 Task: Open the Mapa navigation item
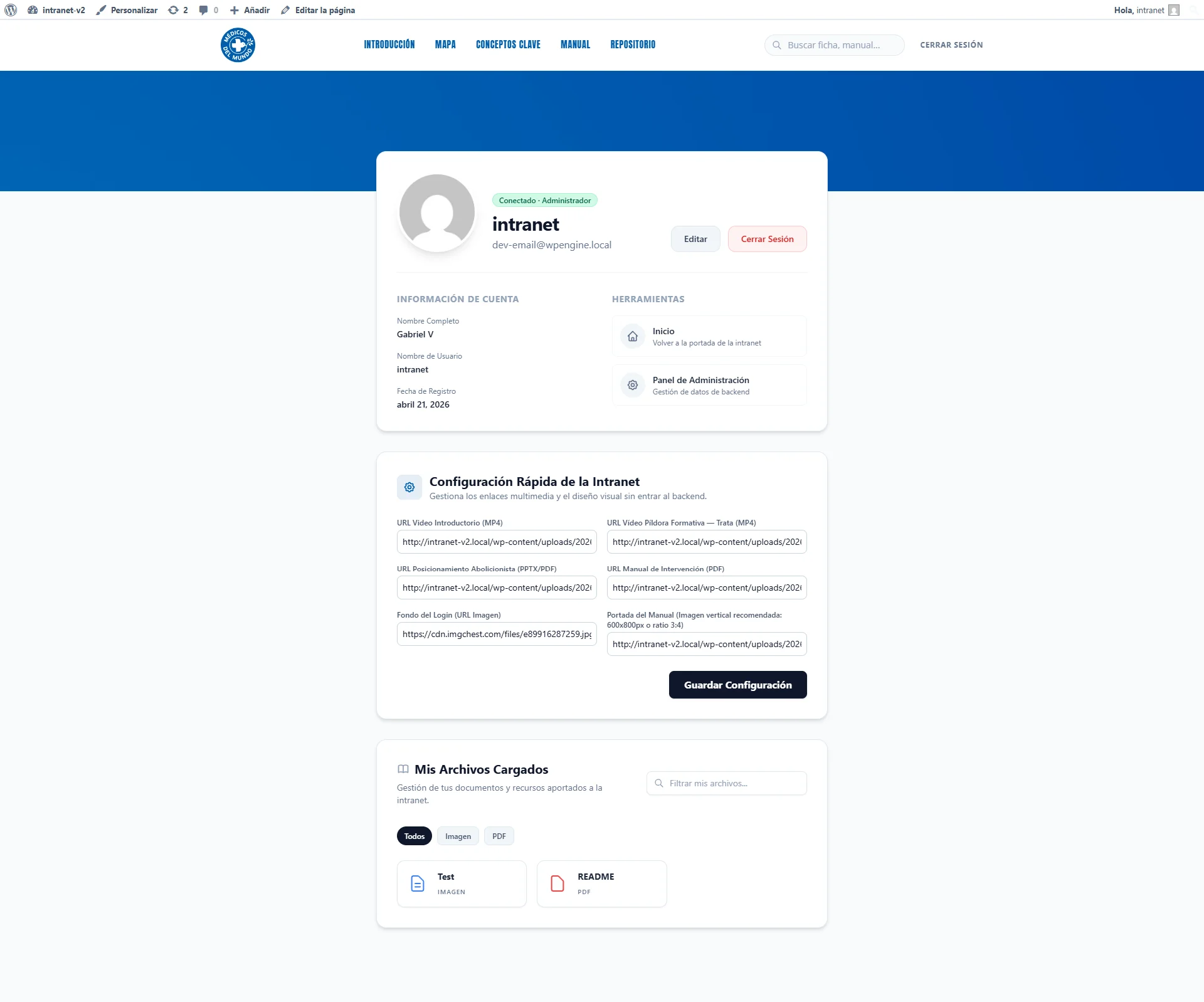[445, 45]
